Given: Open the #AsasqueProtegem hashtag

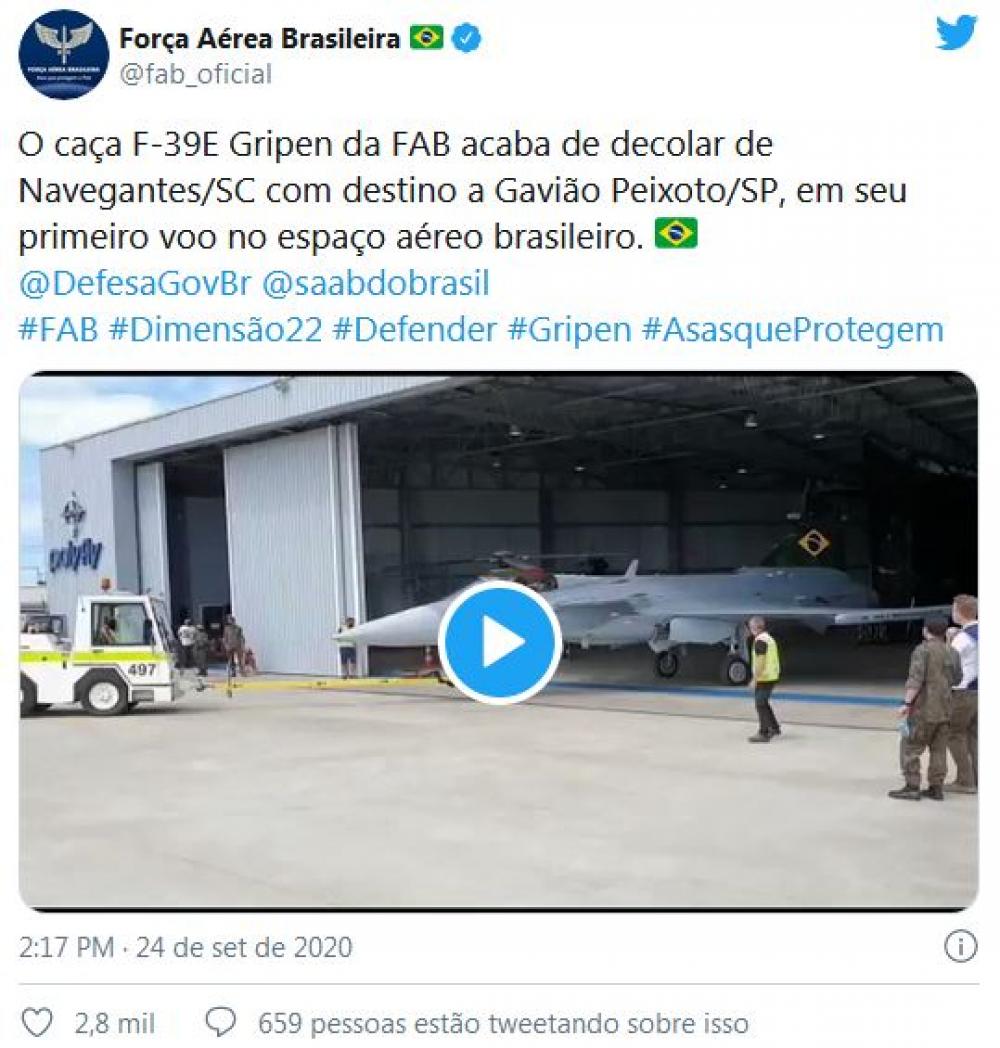Looking at the screenshot, I should point(793,330).
